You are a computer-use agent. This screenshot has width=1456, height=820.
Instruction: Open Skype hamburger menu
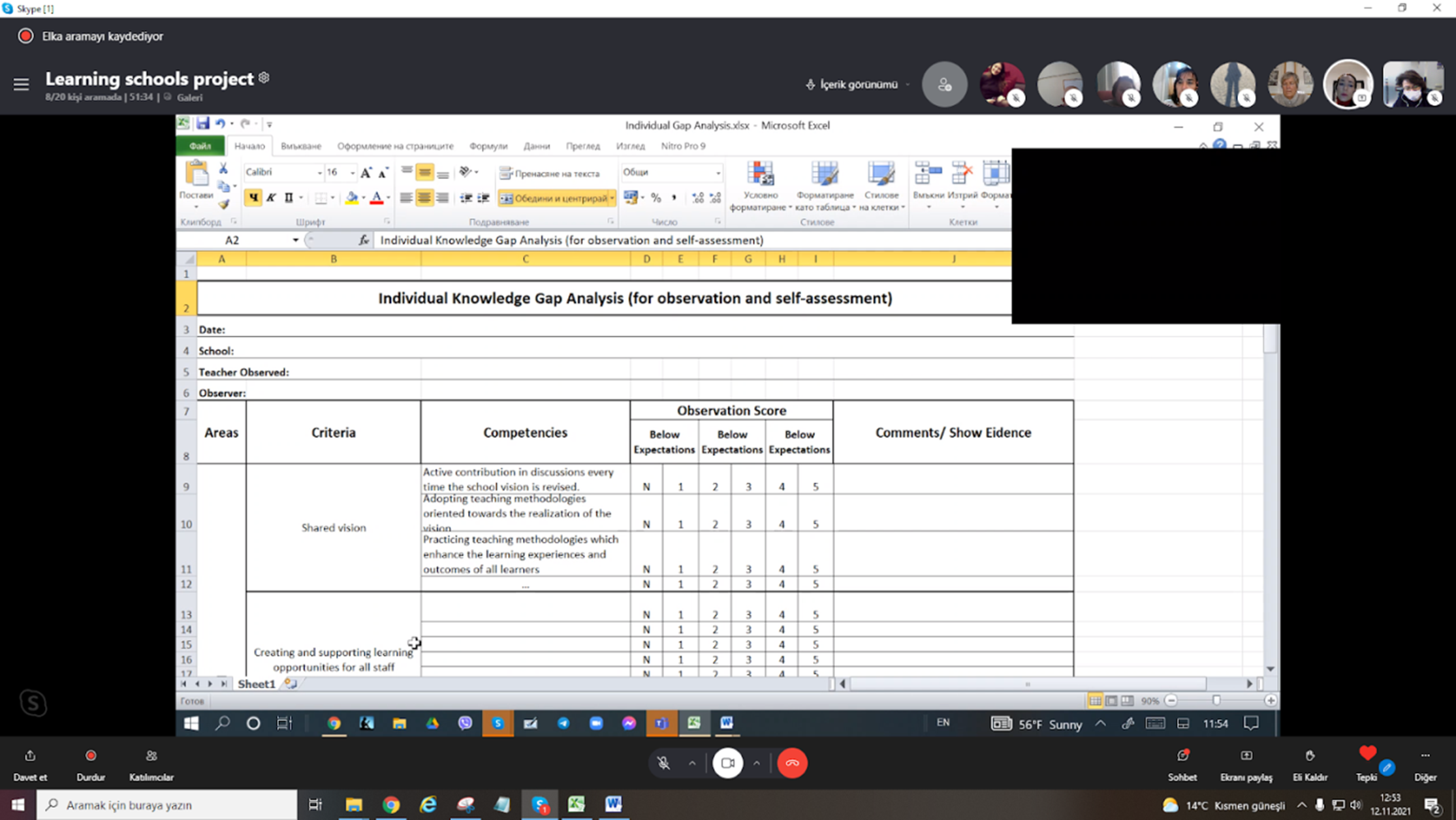point(21,84)
